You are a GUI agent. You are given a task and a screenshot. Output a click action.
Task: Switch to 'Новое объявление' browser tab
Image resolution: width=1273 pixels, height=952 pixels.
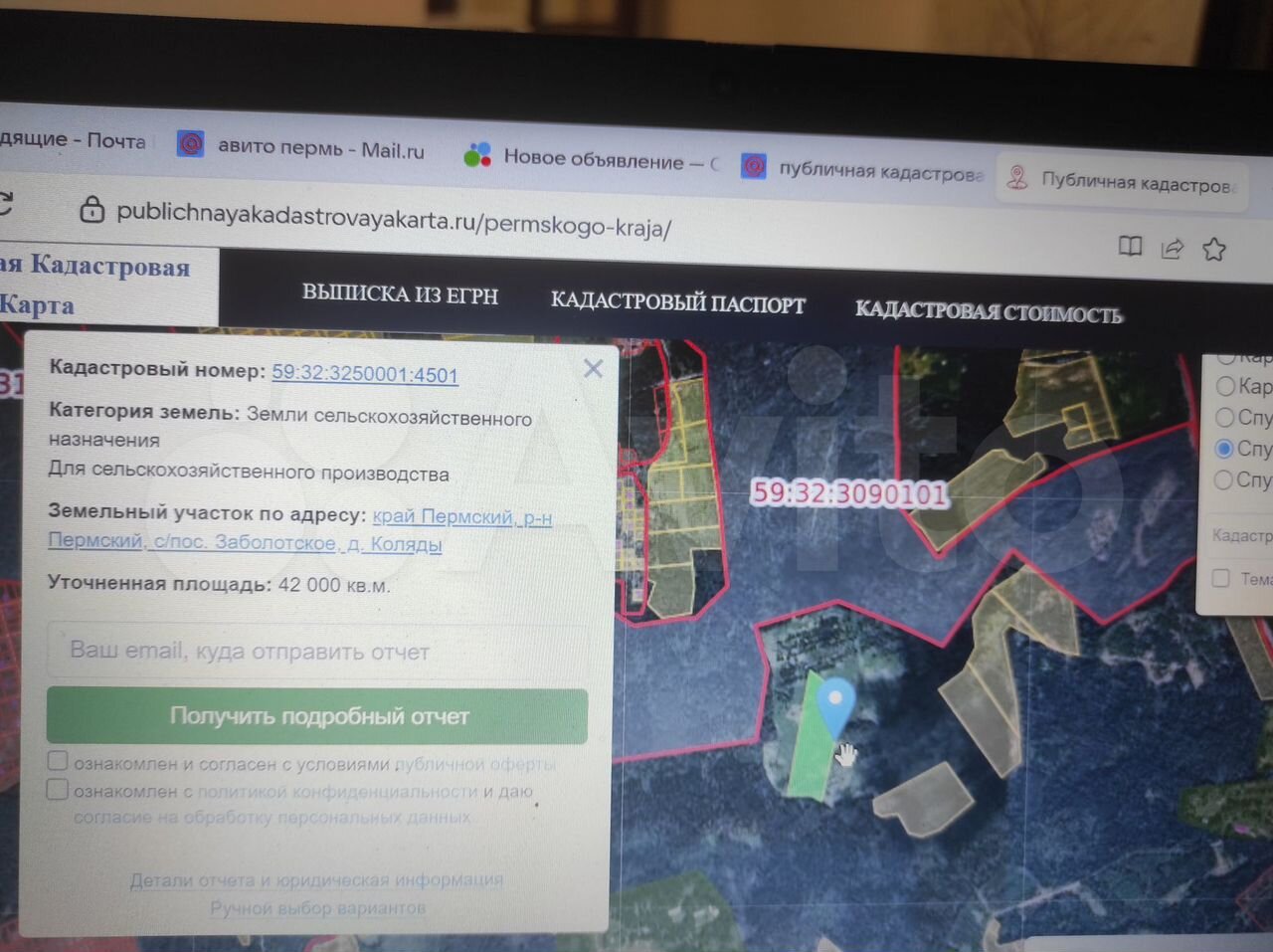coord(592,158)
